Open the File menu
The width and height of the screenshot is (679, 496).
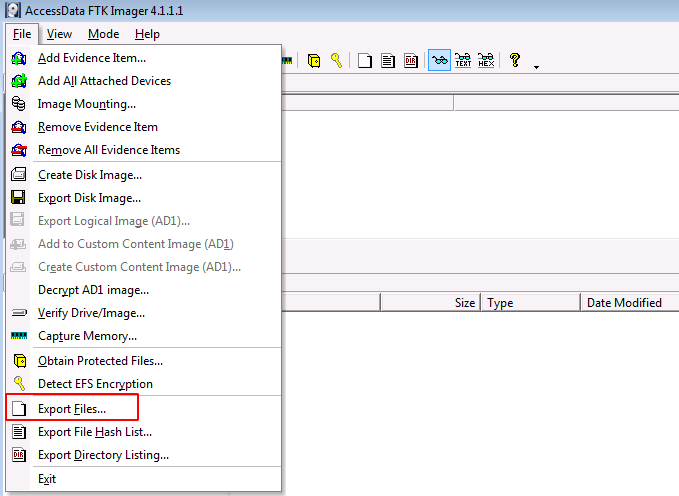(x=22, y=34)
